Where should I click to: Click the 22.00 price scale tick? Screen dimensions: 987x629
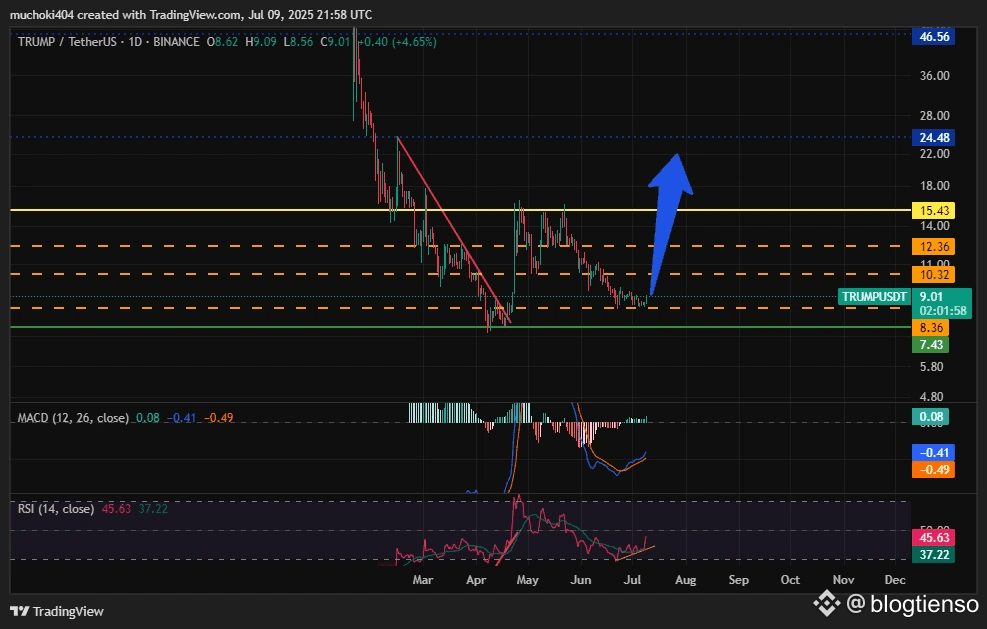point(934,154)
